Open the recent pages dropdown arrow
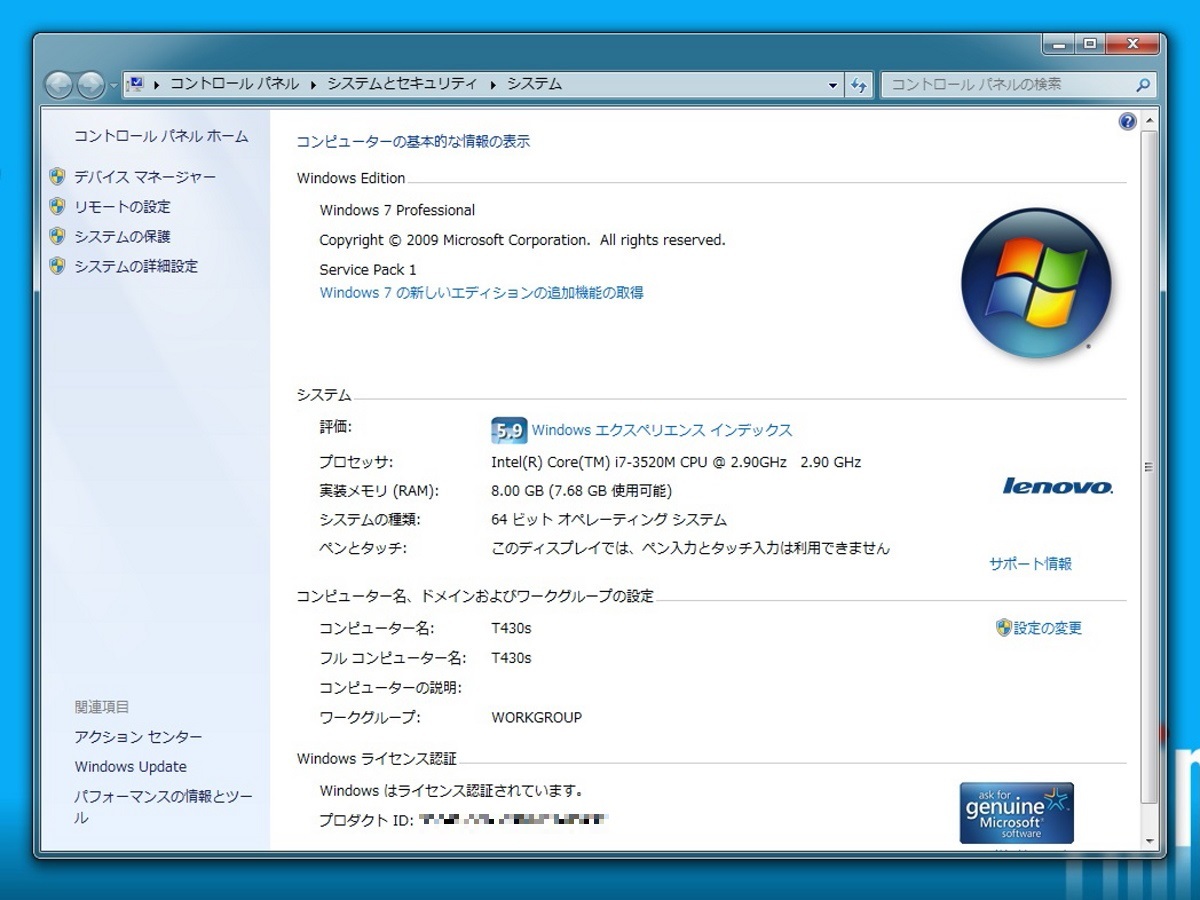This screenshot has width=1200, height=900. pyautogui.click(x=113, y=86)
